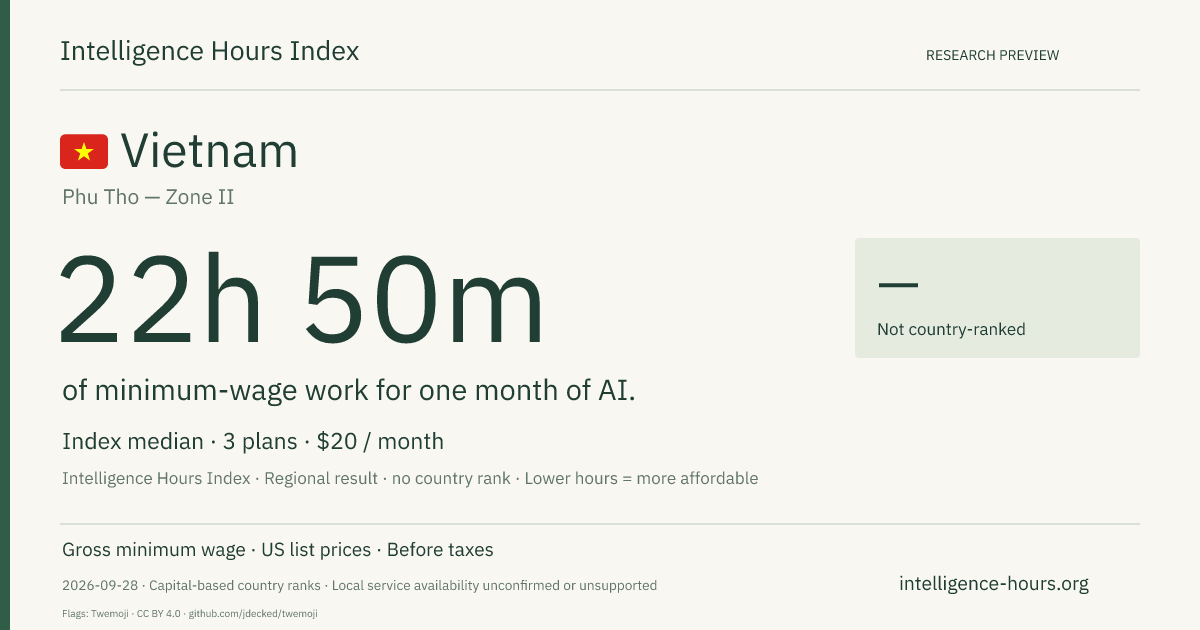Open the intelligence-hours.org link
Viewport: 1200px width, 630px height.
994,584
